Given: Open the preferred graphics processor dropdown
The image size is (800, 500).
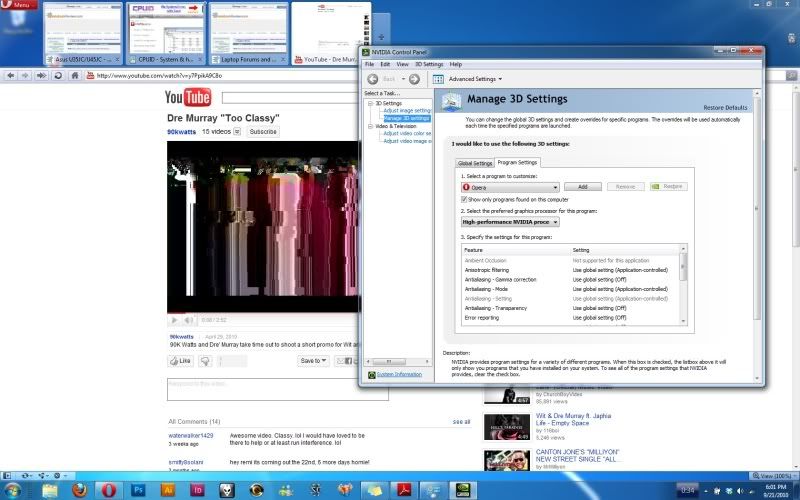Looking at the screenshot, I should pos(509,221).
